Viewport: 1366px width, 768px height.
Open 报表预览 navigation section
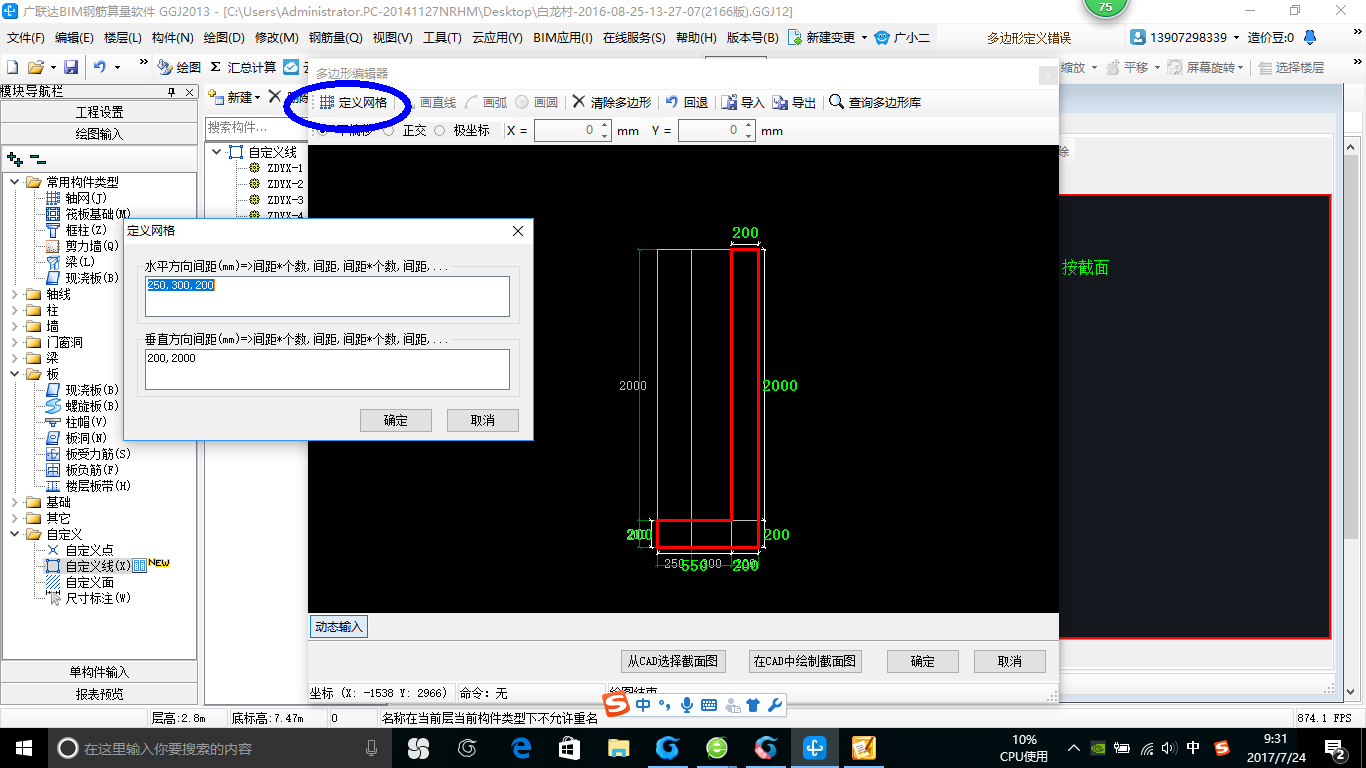[100, 693]
